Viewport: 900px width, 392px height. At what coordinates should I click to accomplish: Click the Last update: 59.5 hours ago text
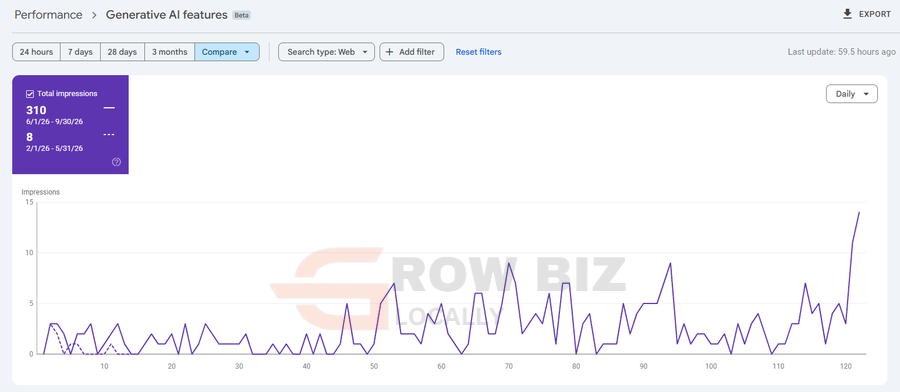(x=841, y=52)
